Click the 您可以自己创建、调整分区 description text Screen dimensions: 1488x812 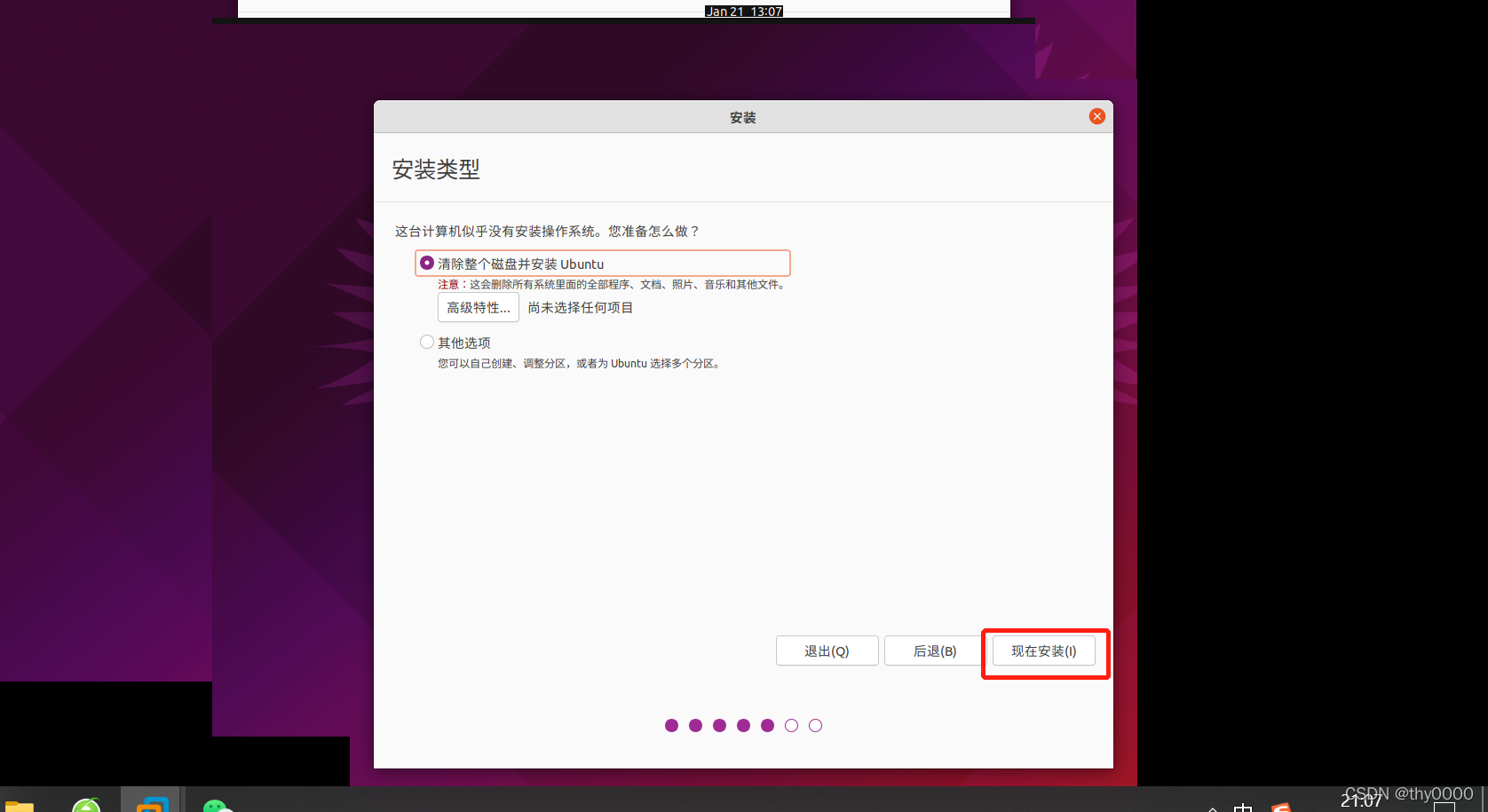(580, 364)
